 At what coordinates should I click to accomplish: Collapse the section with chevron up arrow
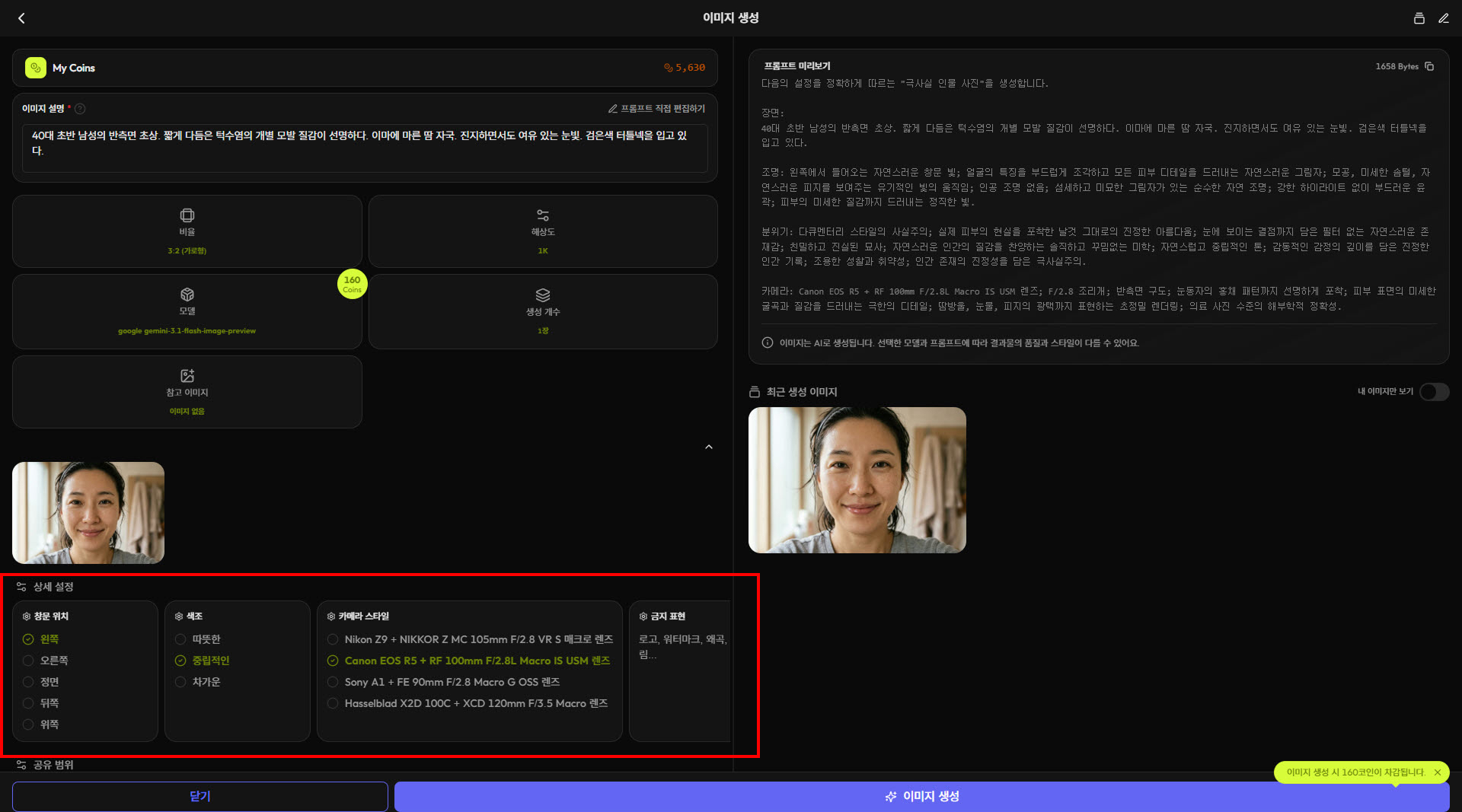pyautogui.click(x=708, y=447)
